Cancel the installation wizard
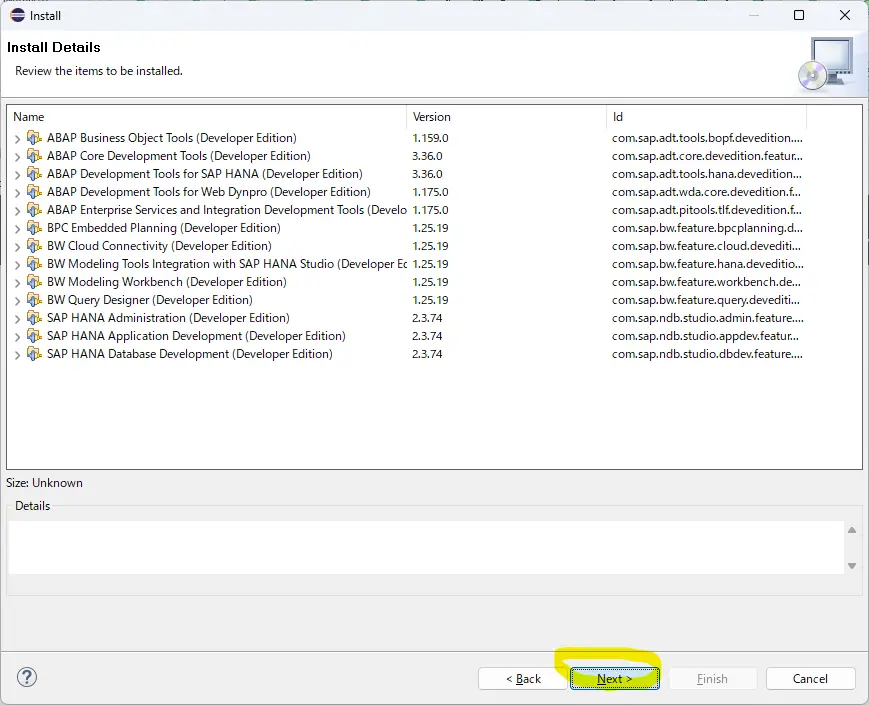Viewport: 869px width, 705px height. coord(810,678)
